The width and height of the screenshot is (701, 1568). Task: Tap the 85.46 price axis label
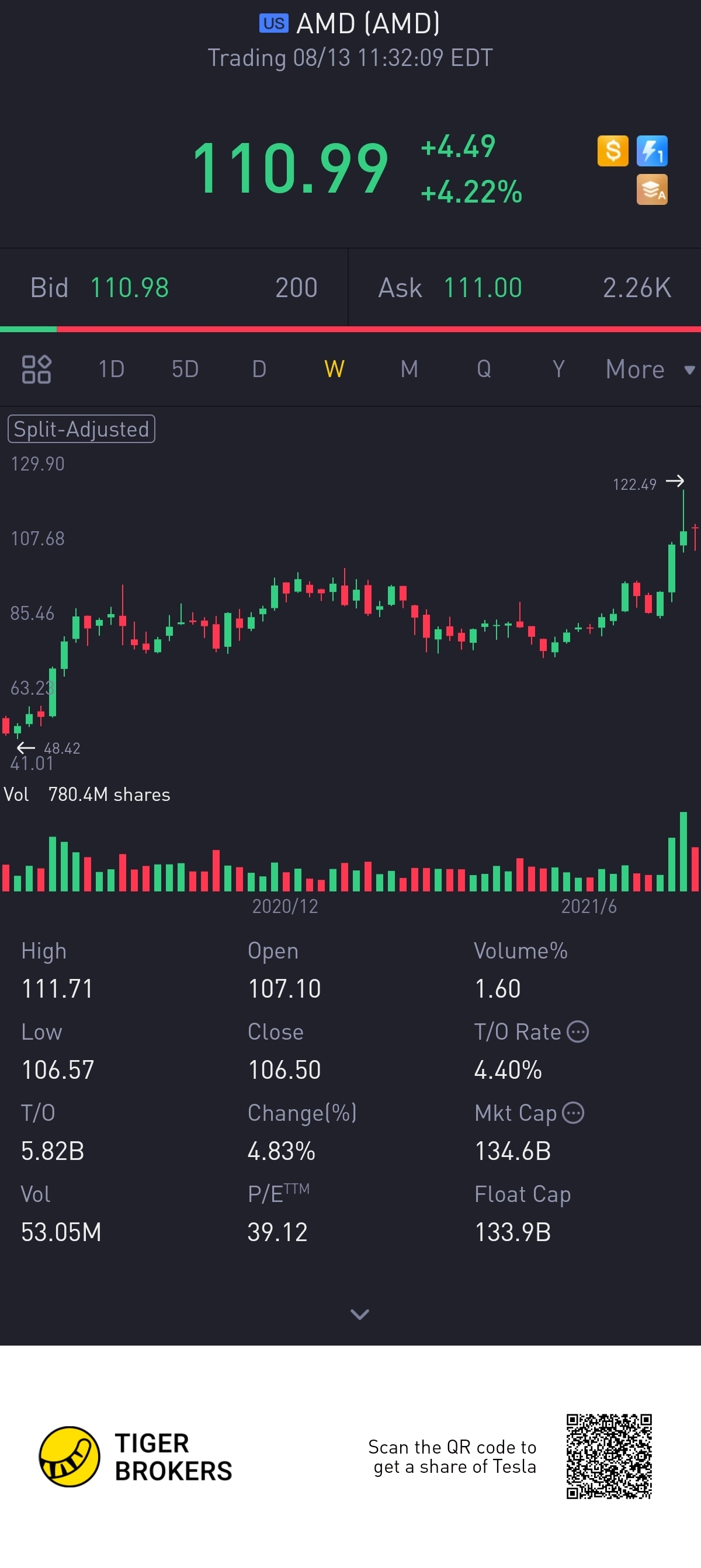pyautogui.click(x=32, y=613)
